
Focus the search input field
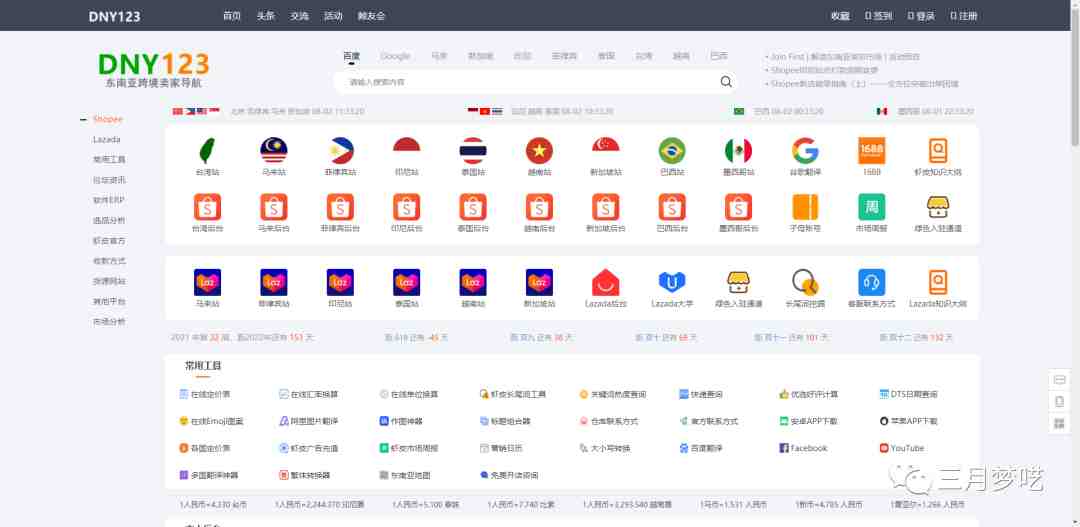(534, 82)
